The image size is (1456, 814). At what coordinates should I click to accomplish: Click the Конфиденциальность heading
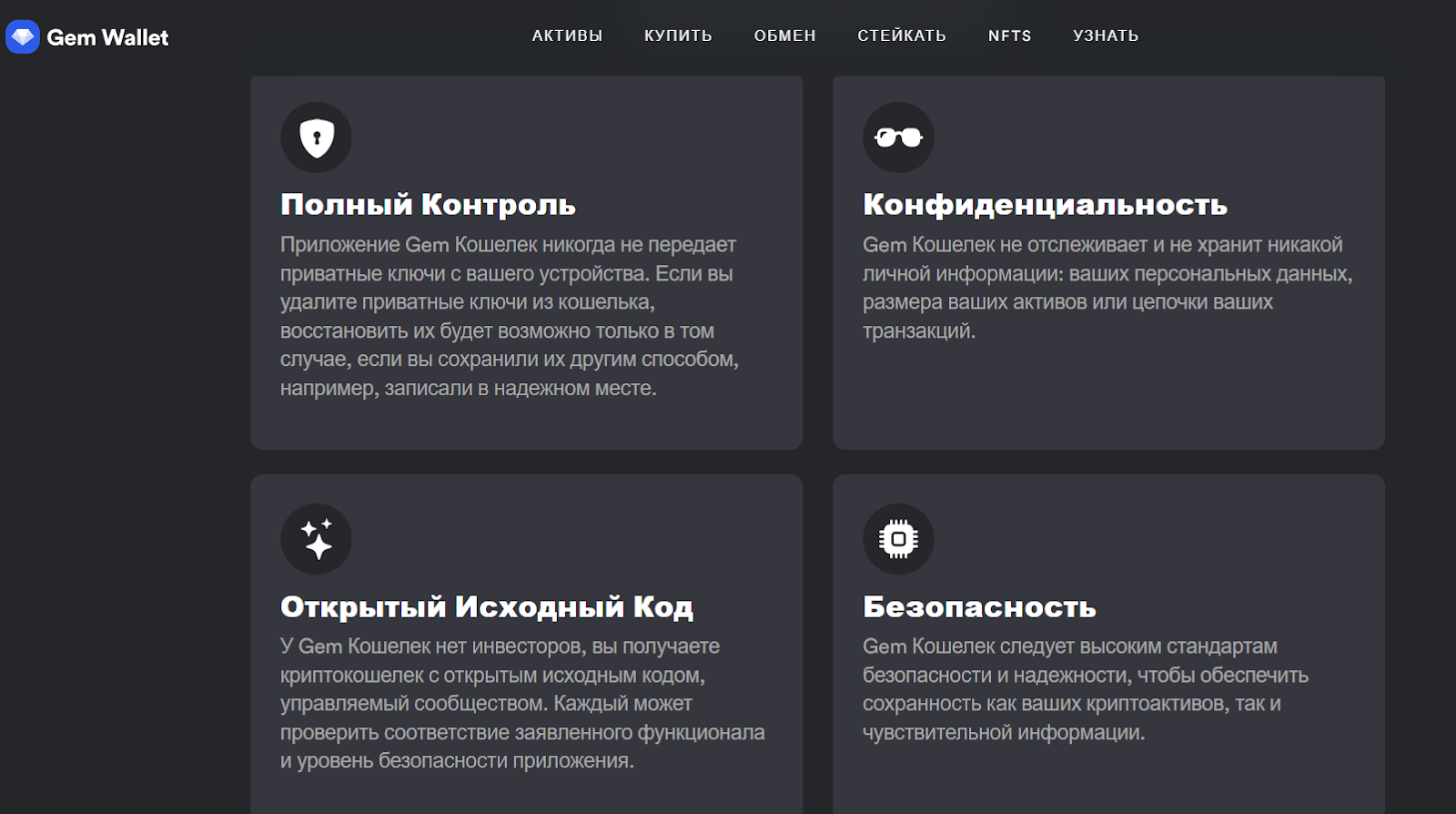[x=1045, y=205]
